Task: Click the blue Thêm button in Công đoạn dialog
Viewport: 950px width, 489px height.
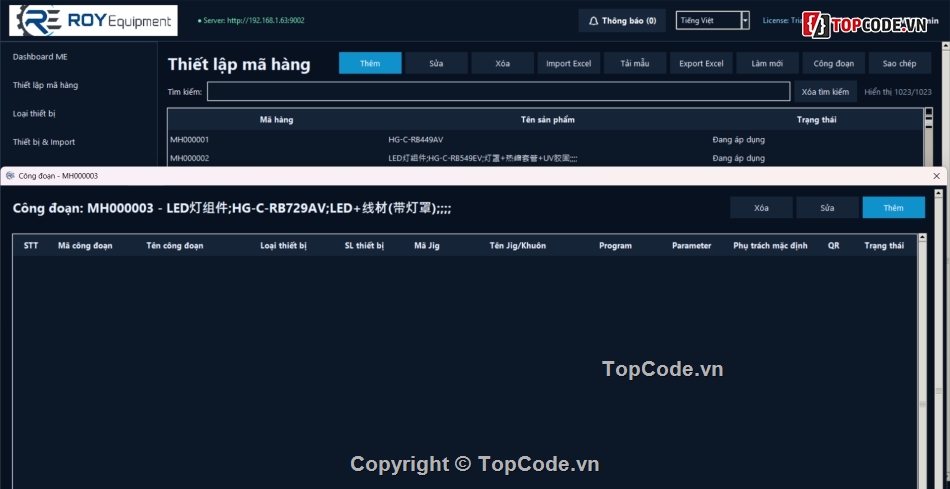Action: (894, 207)
